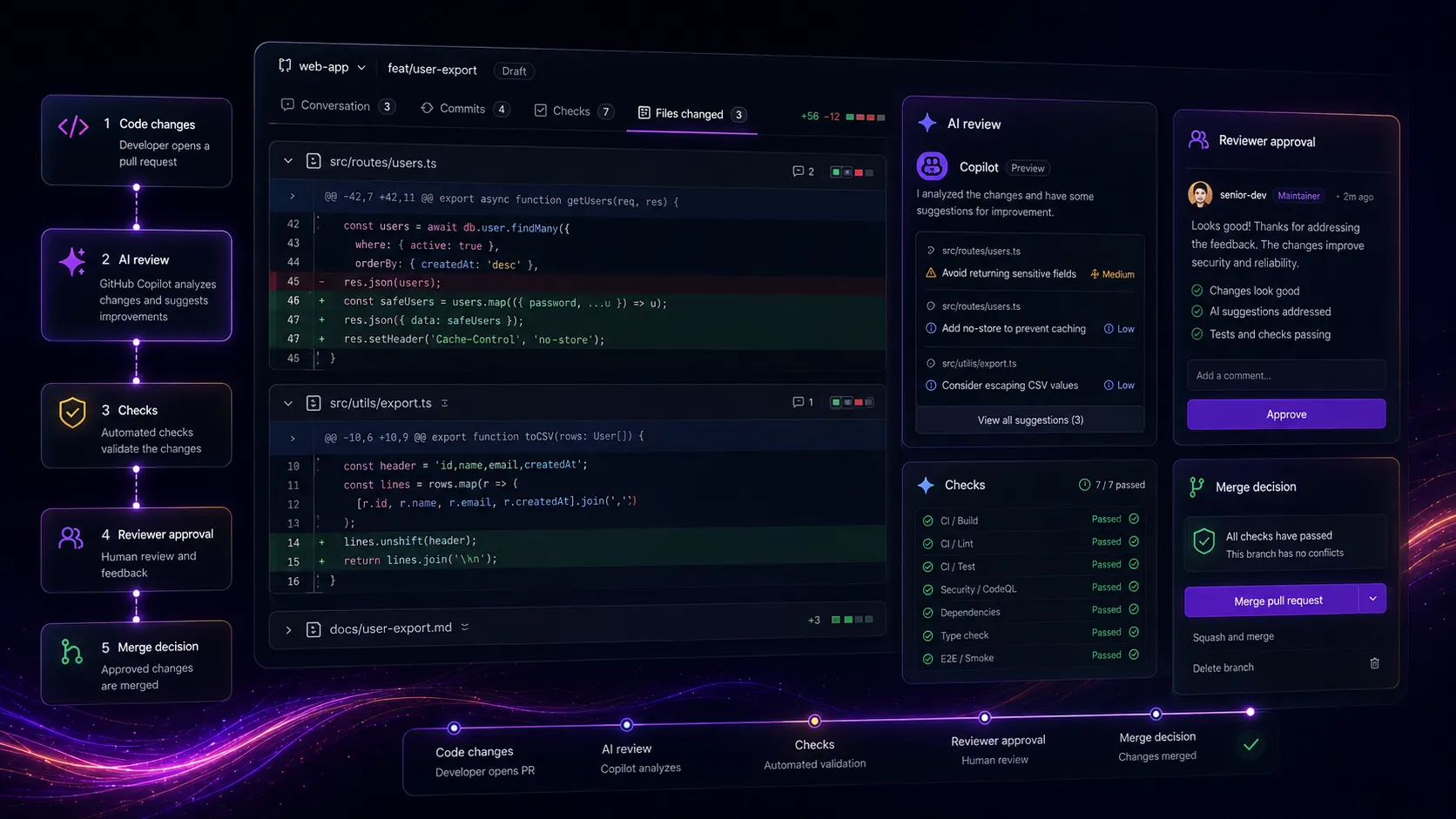Click View all suggestions (3)
The height and width of the screenshot is (819, 1456).
pos(1030,420)
